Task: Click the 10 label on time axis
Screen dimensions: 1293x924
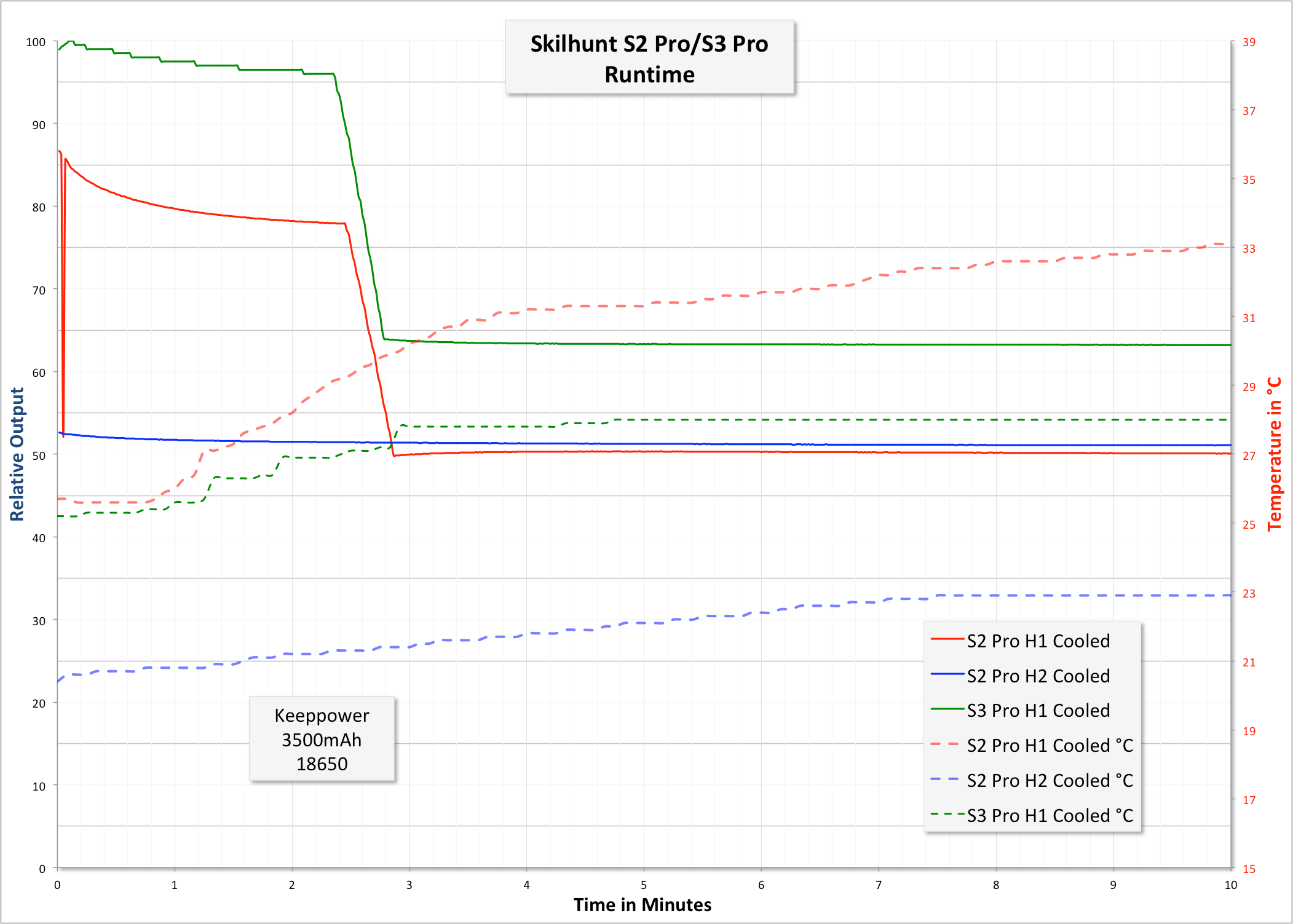Action: point(1230,885)
